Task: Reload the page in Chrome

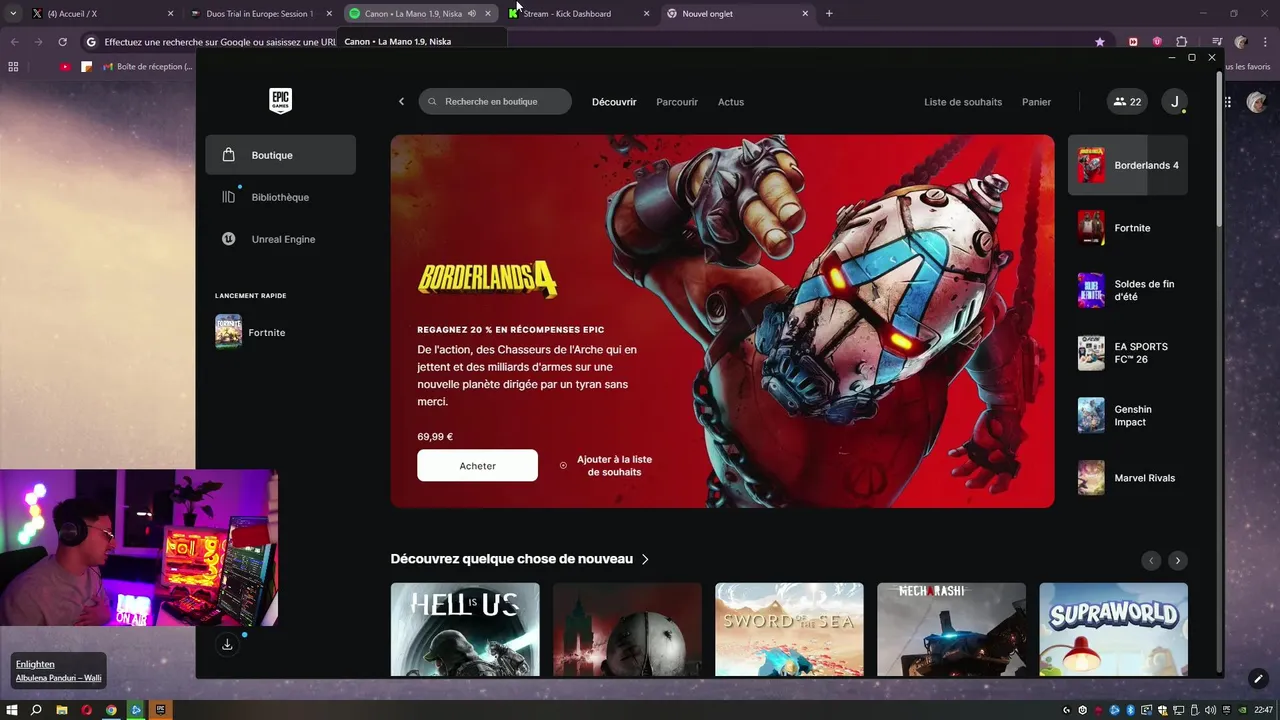Action: (62, 42)
